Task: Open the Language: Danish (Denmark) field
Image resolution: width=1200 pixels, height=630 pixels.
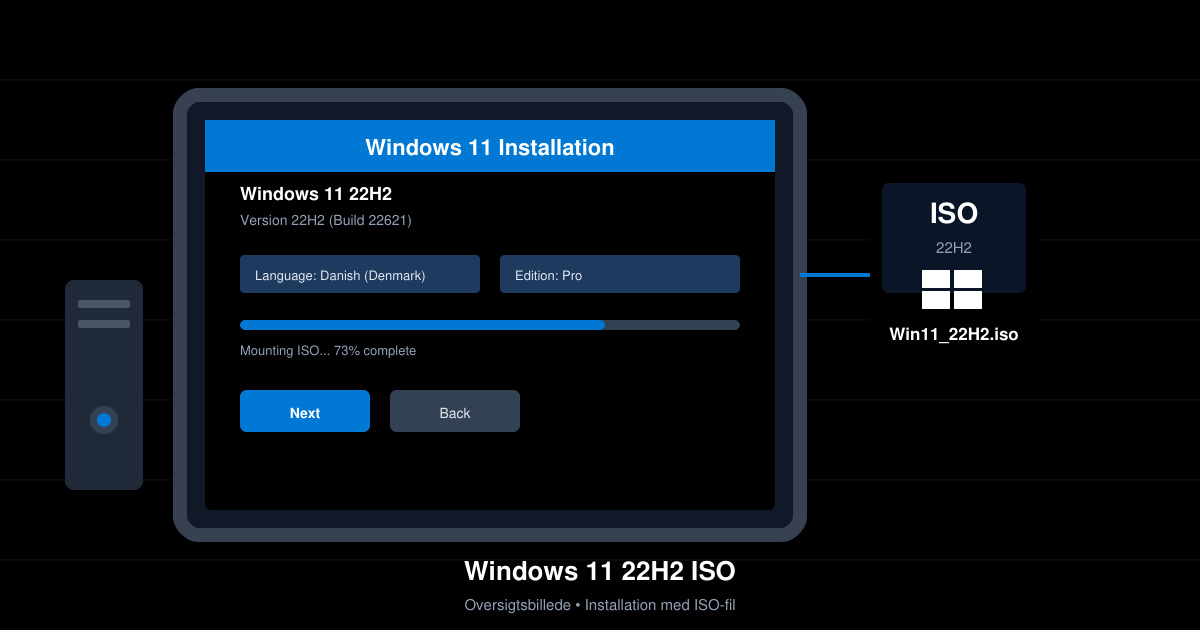Action: click(360, 274)
